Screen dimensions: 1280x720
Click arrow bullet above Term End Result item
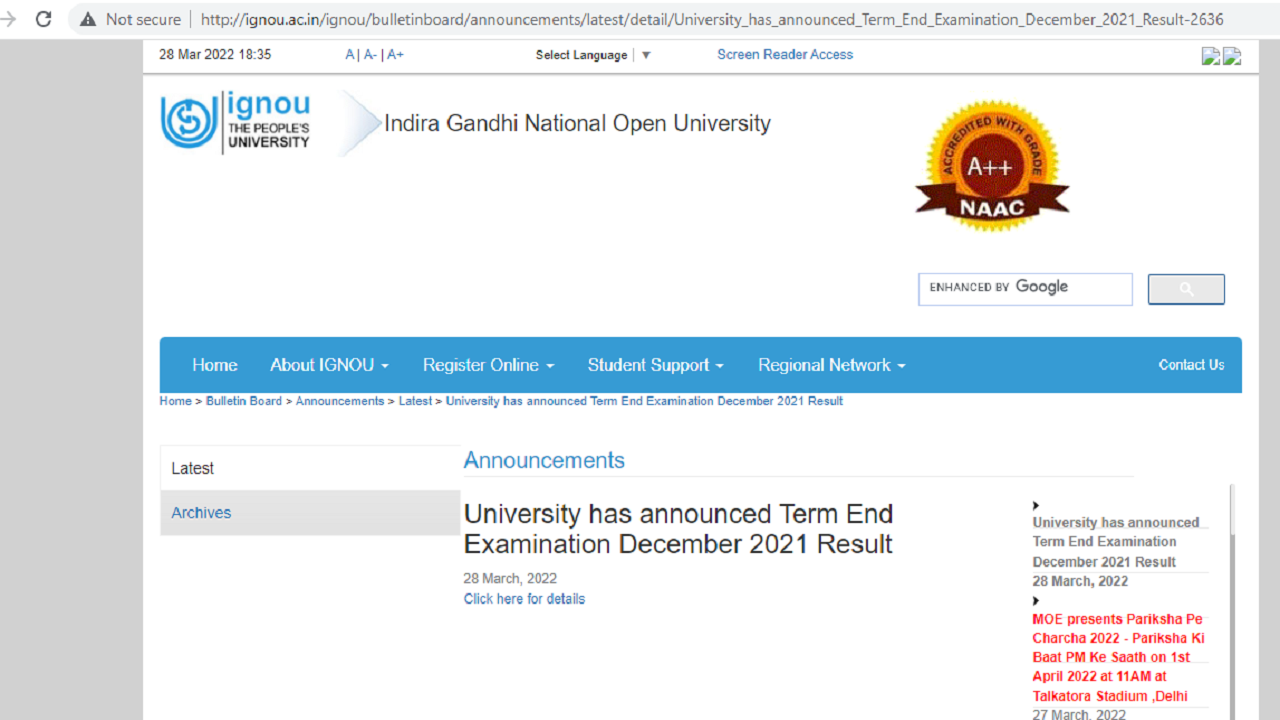pos(1036,506)
